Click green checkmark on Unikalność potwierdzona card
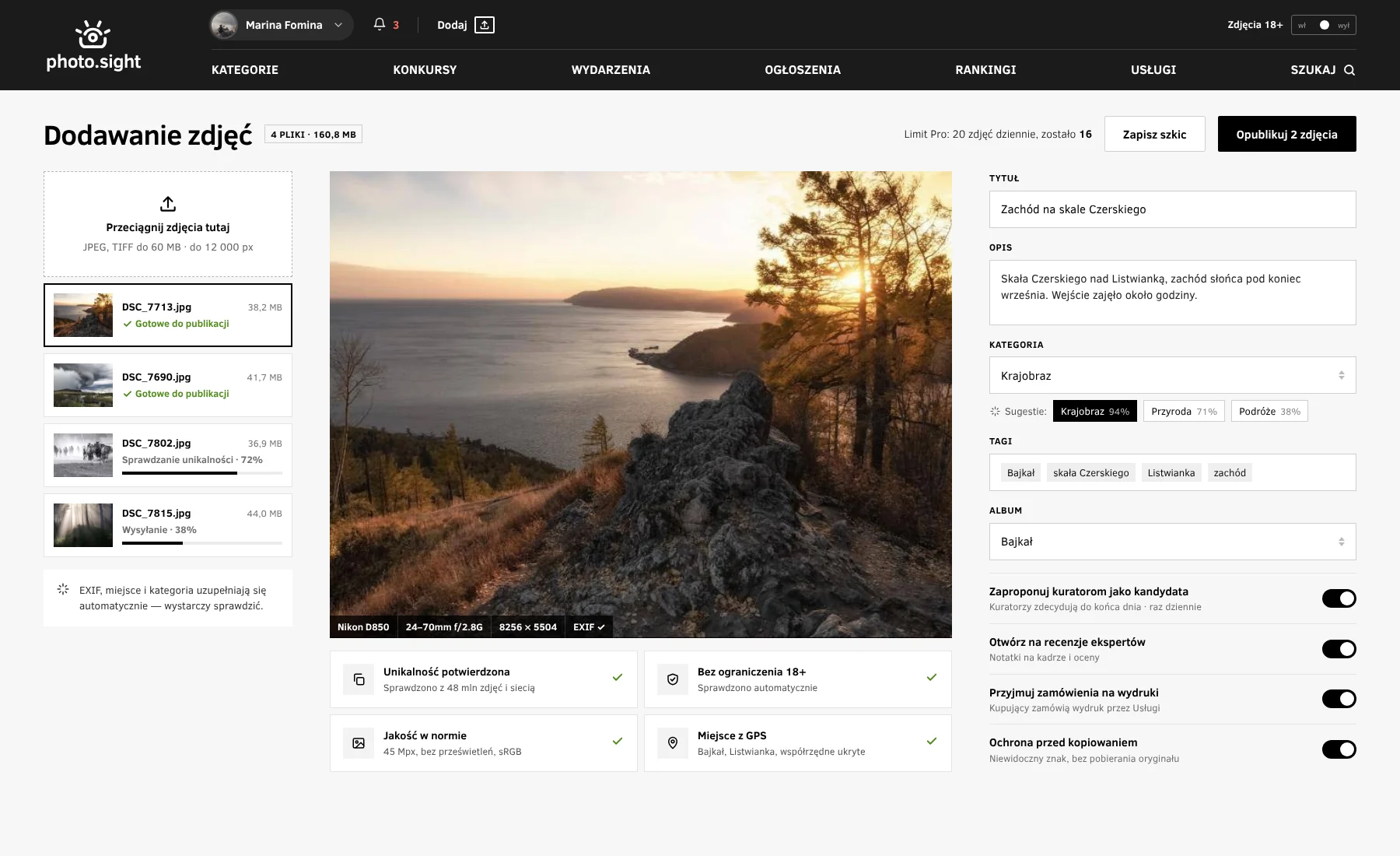Screen dimensions: 1400x856 tap(618, 677)
